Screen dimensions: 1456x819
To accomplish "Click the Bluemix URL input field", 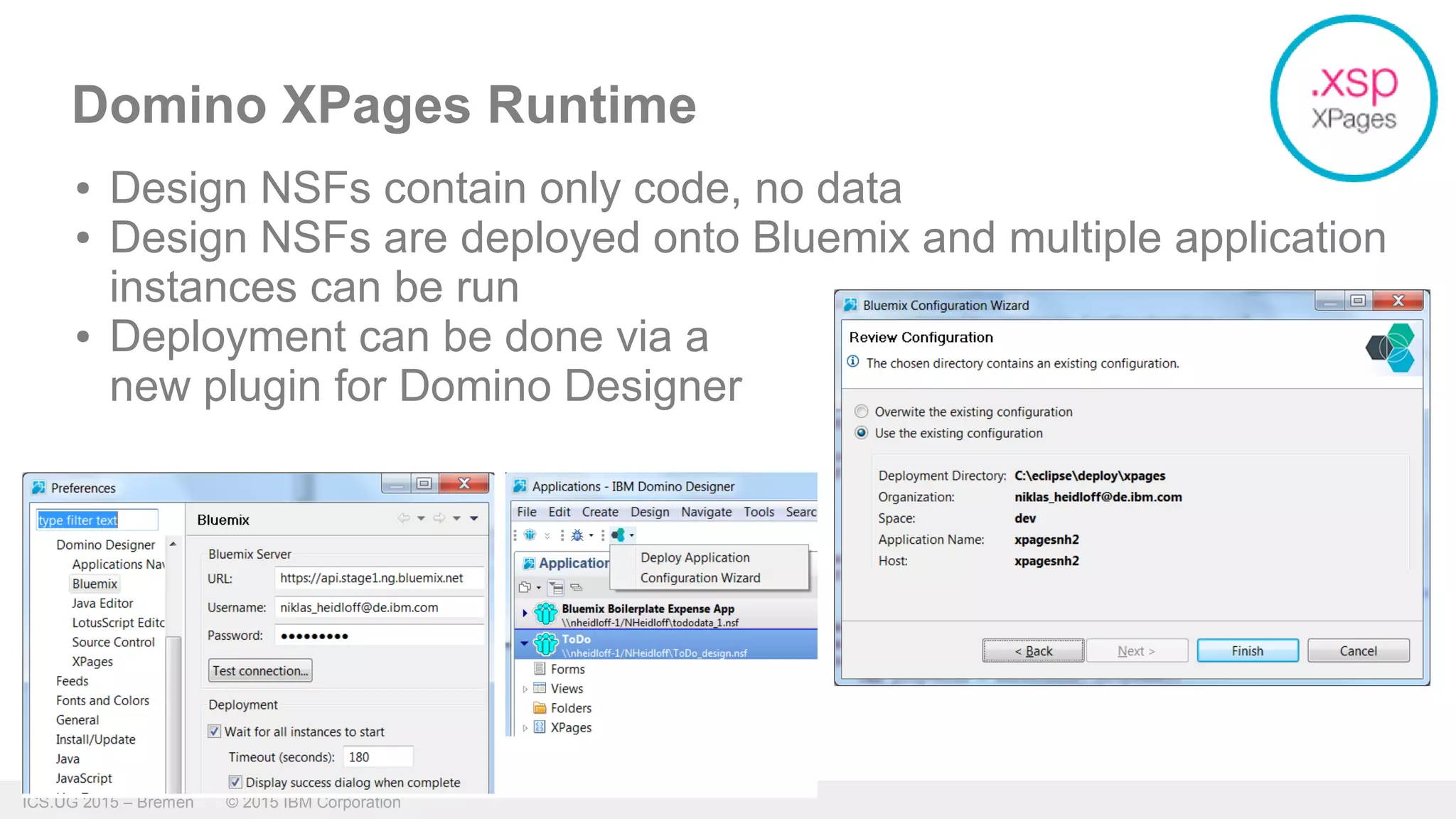I will click(379, 578).
